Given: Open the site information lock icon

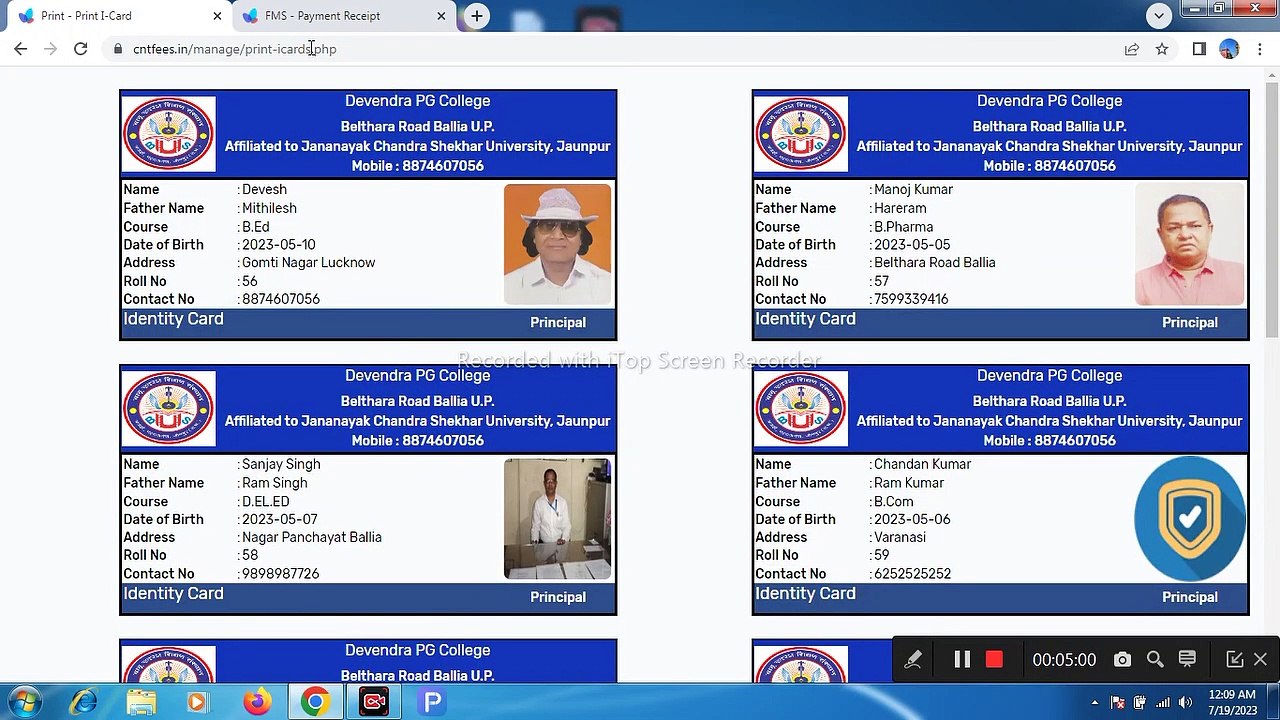Looking at the screenshot, I should [x=118, y=49].
